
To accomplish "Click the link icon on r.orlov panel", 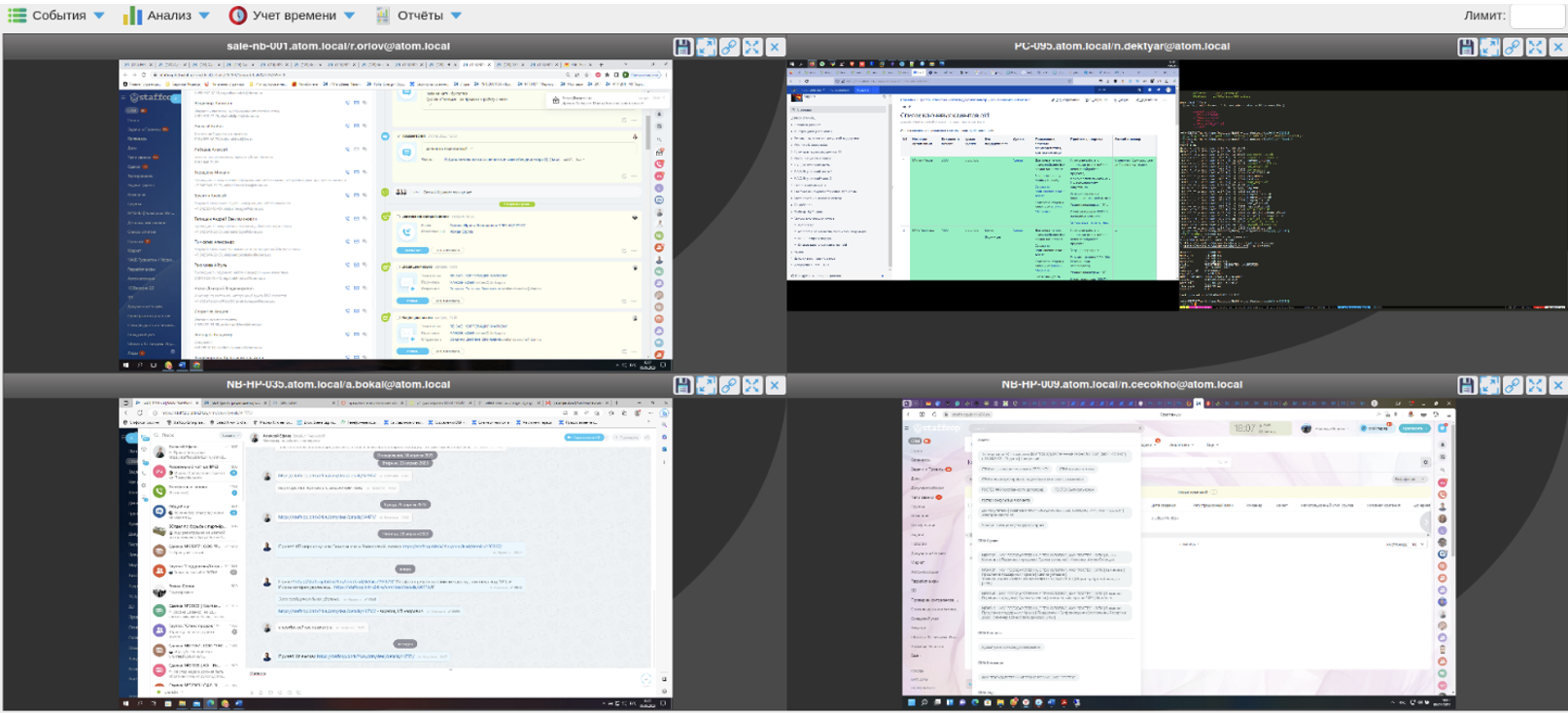I will tap(729, 47).
